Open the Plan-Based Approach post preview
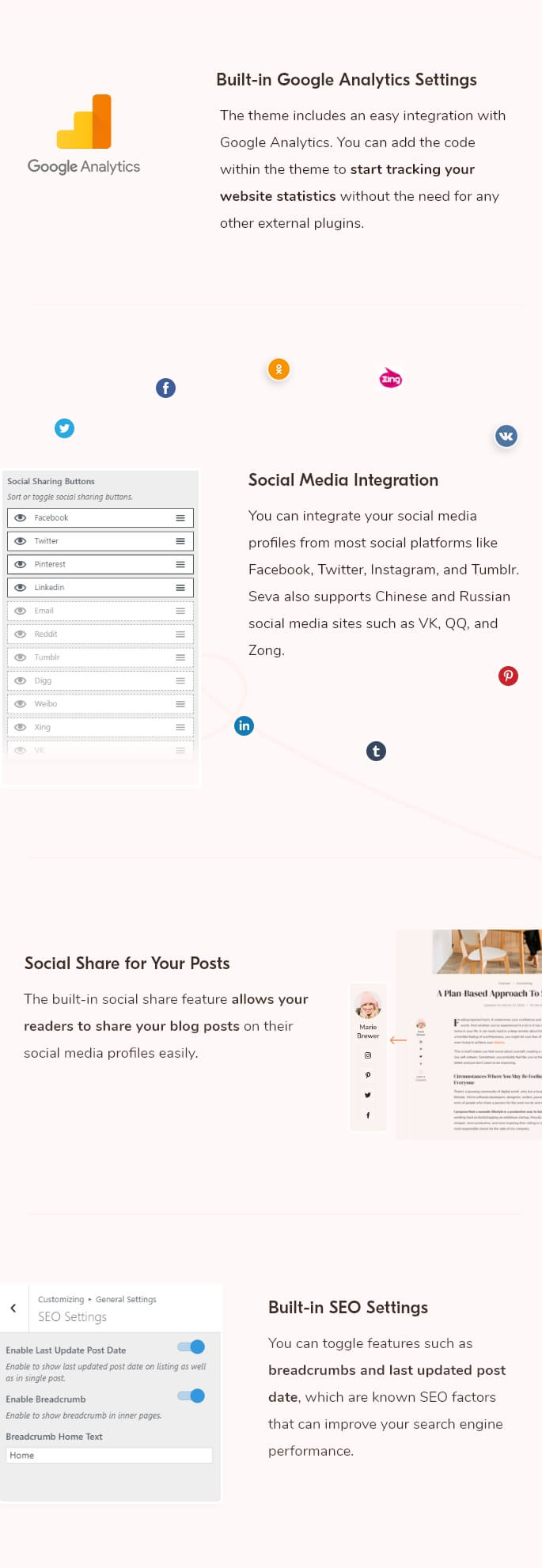The width and height of the screenshot is (542, 1568). tap(488, 993)
